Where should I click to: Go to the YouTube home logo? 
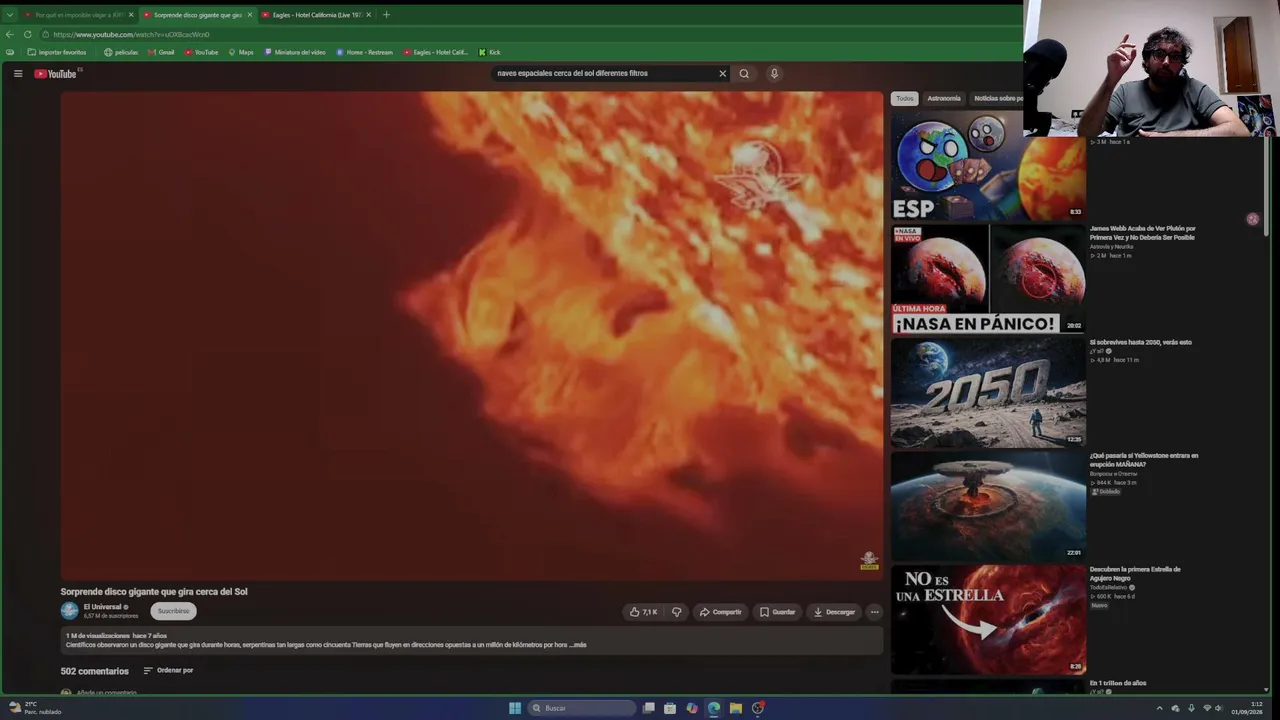pyautogui.click(x=56, y=73)
